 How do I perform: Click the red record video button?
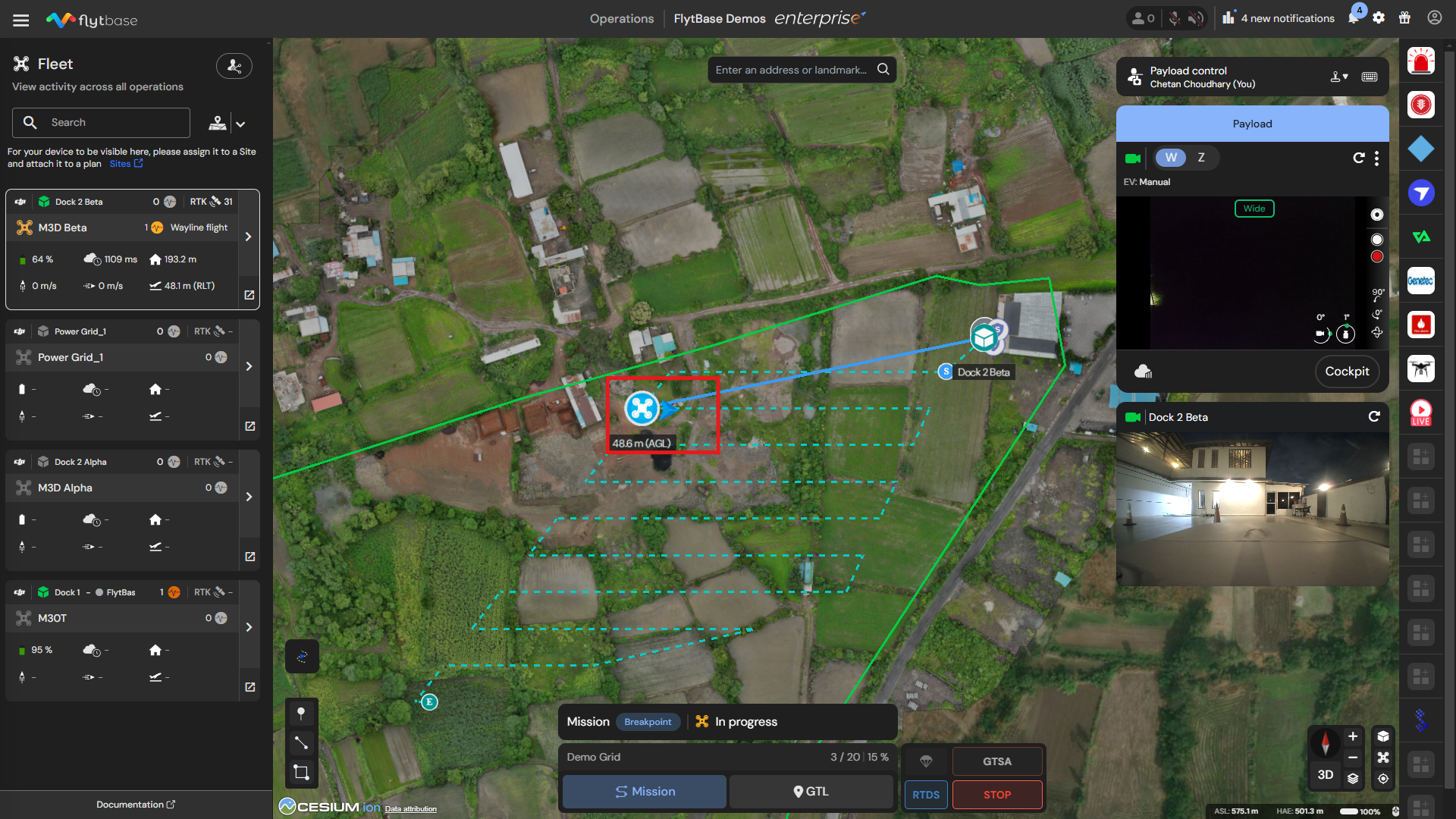pos(1377,257)
